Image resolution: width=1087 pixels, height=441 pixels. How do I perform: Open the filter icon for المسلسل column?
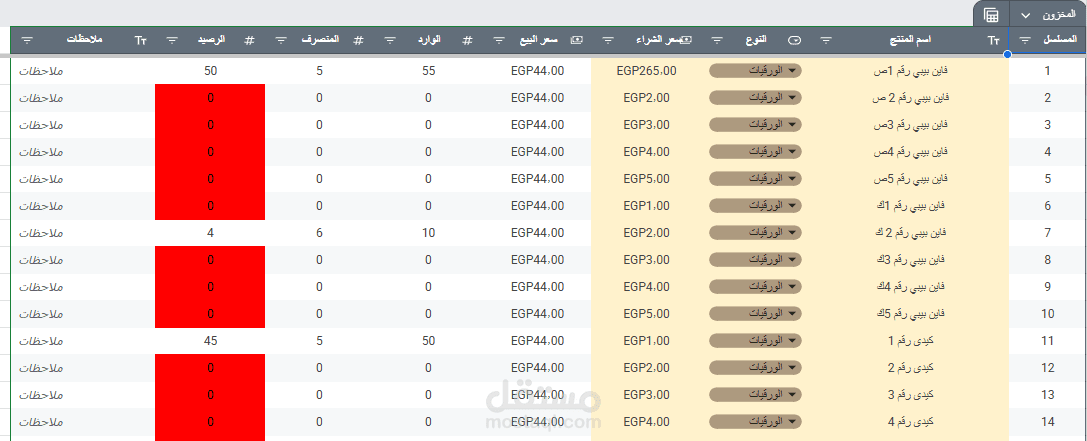(1025, 40)
